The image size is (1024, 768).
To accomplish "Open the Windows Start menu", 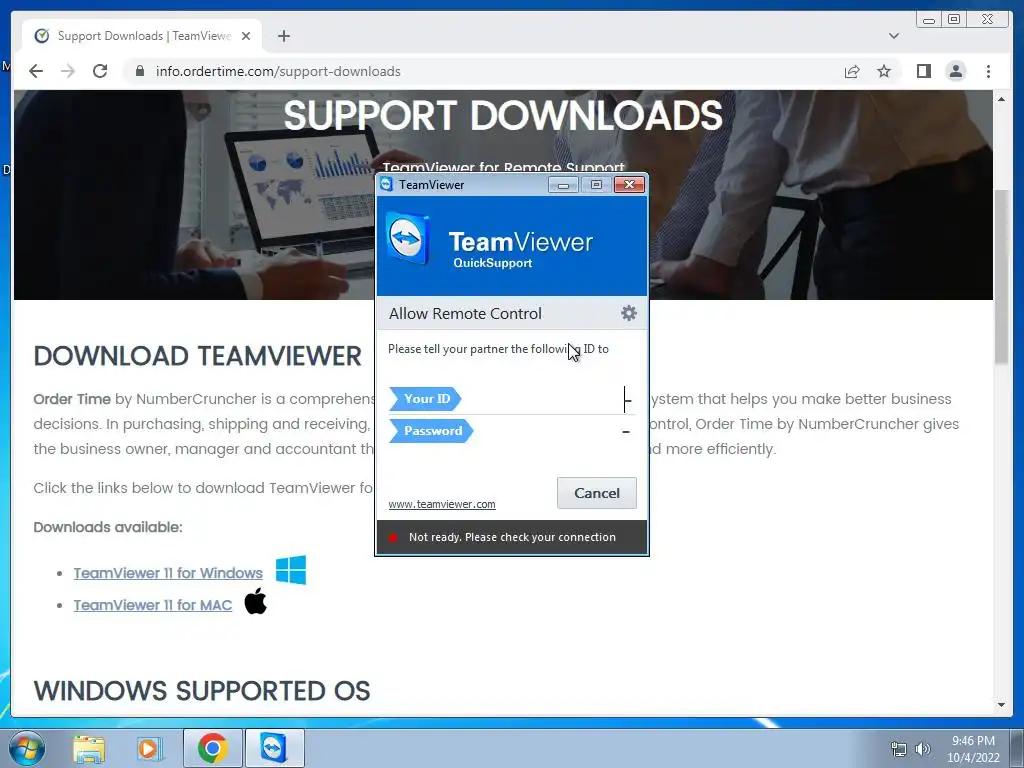I will (x=26, y=748).
